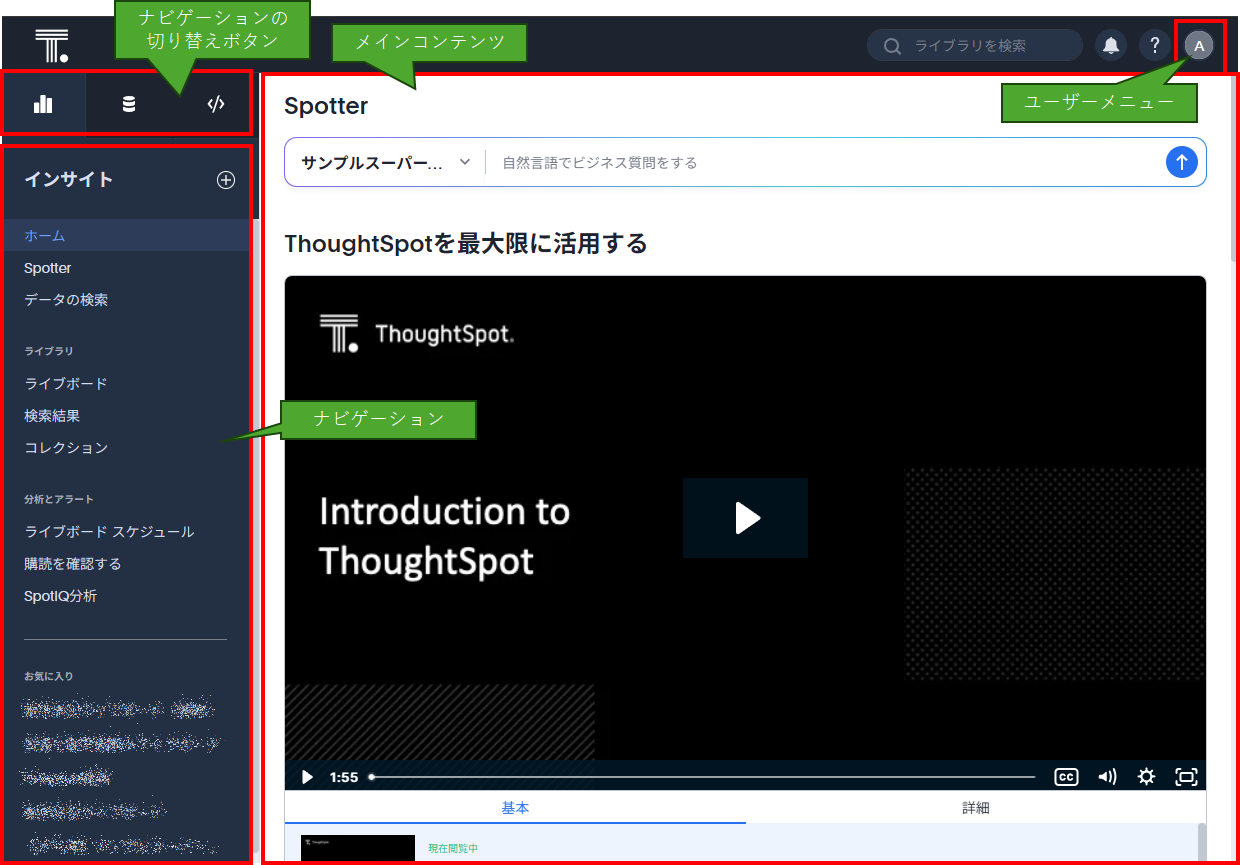Open notifications bell icon
Image resolution: width=1240 pixels, height=865 pixels.
1110,45
